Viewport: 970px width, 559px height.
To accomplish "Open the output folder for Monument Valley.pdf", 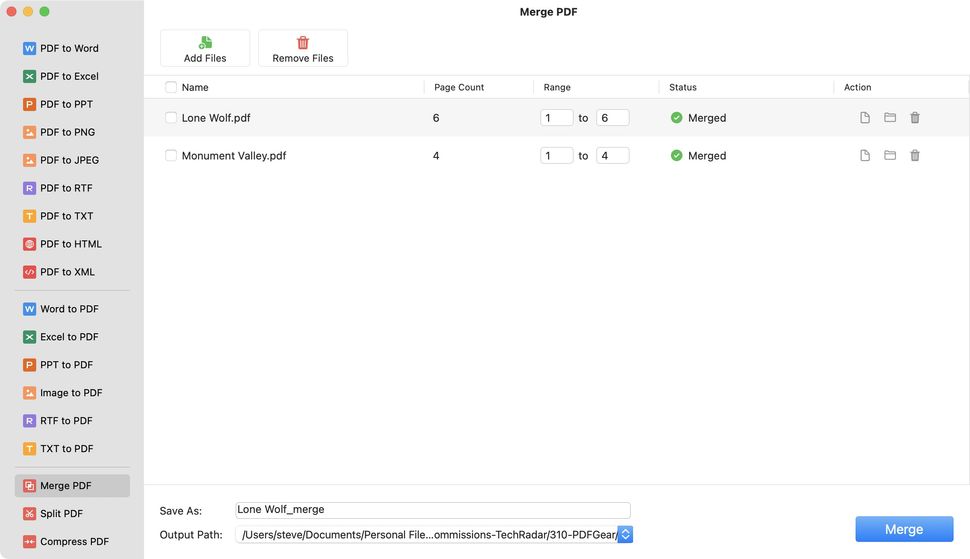I will 890,156.
